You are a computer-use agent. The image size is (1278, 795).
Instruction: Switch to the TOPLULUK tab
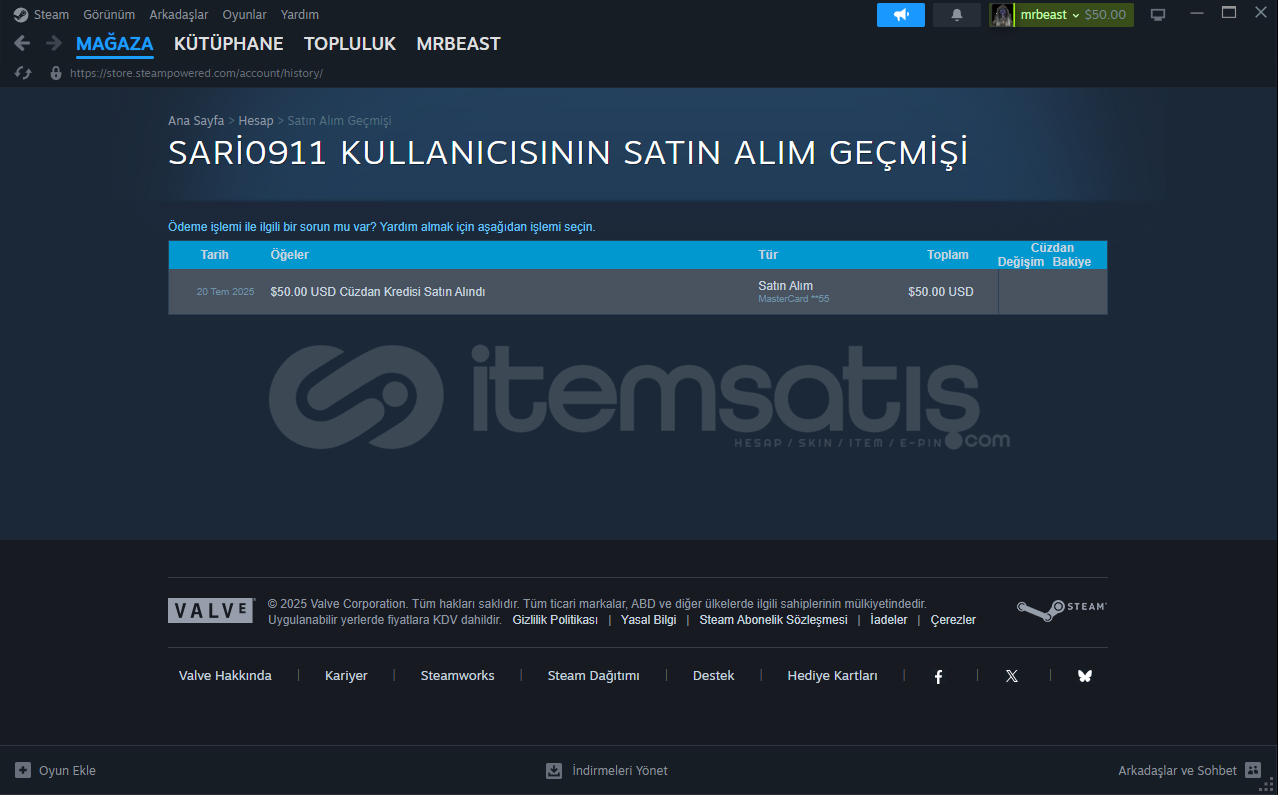(350, 44)
